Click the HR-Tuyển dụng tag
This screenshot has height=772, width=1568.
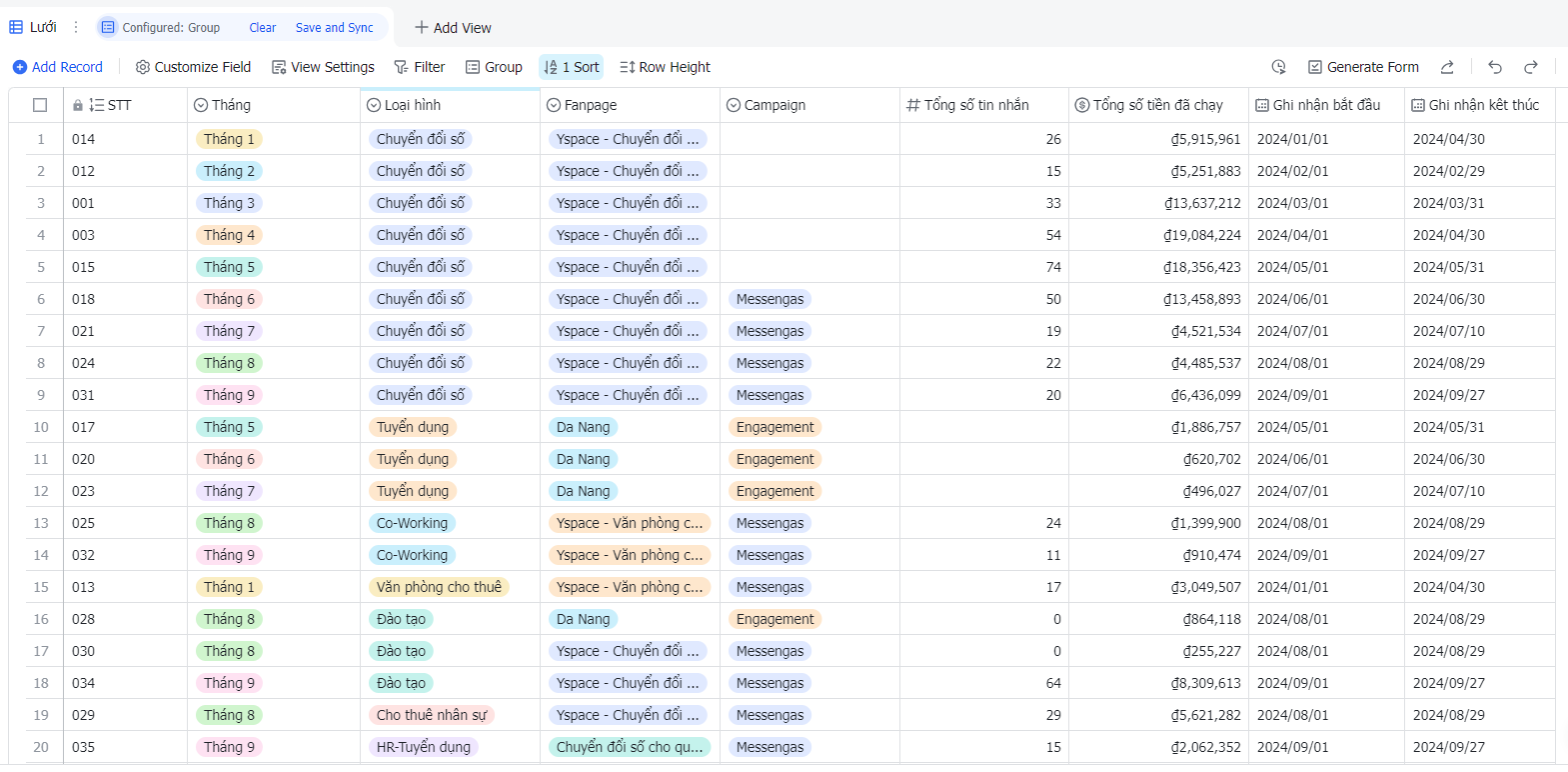pyautogui.click(x=424, y=747)
